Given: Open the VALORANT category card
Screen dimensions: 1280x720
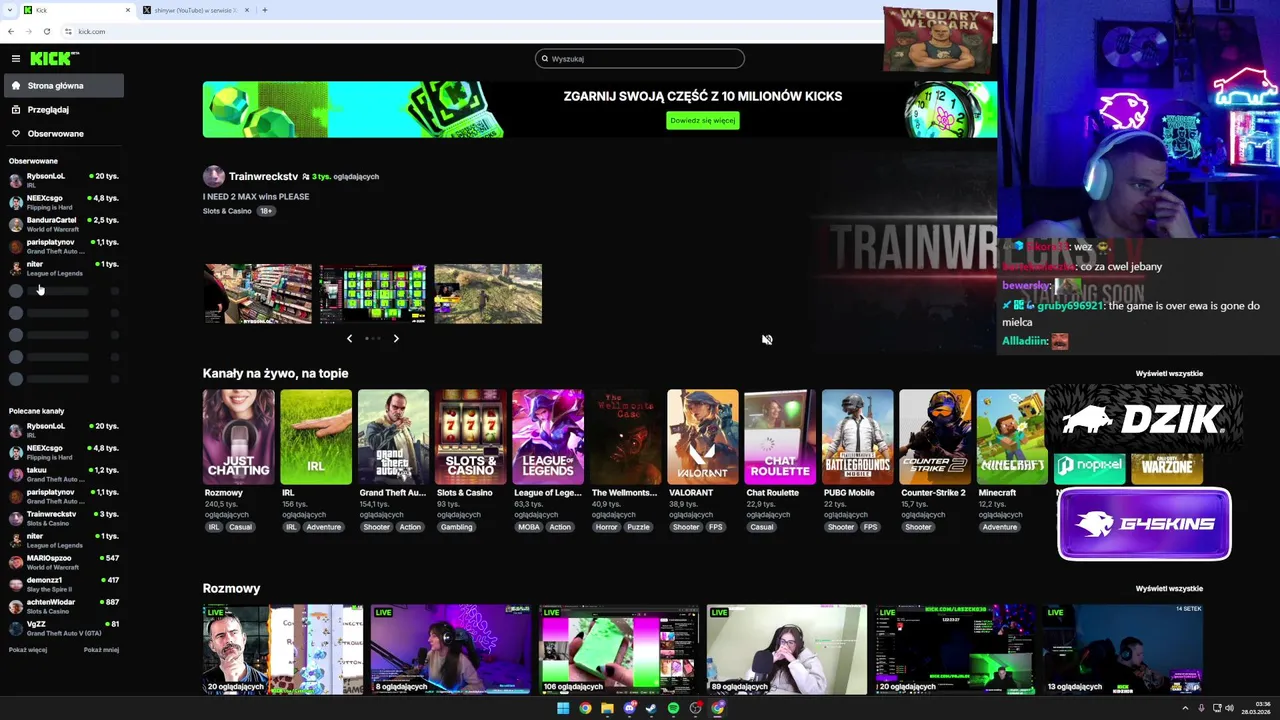Looking at the screenshot, I should click(703, 437).
